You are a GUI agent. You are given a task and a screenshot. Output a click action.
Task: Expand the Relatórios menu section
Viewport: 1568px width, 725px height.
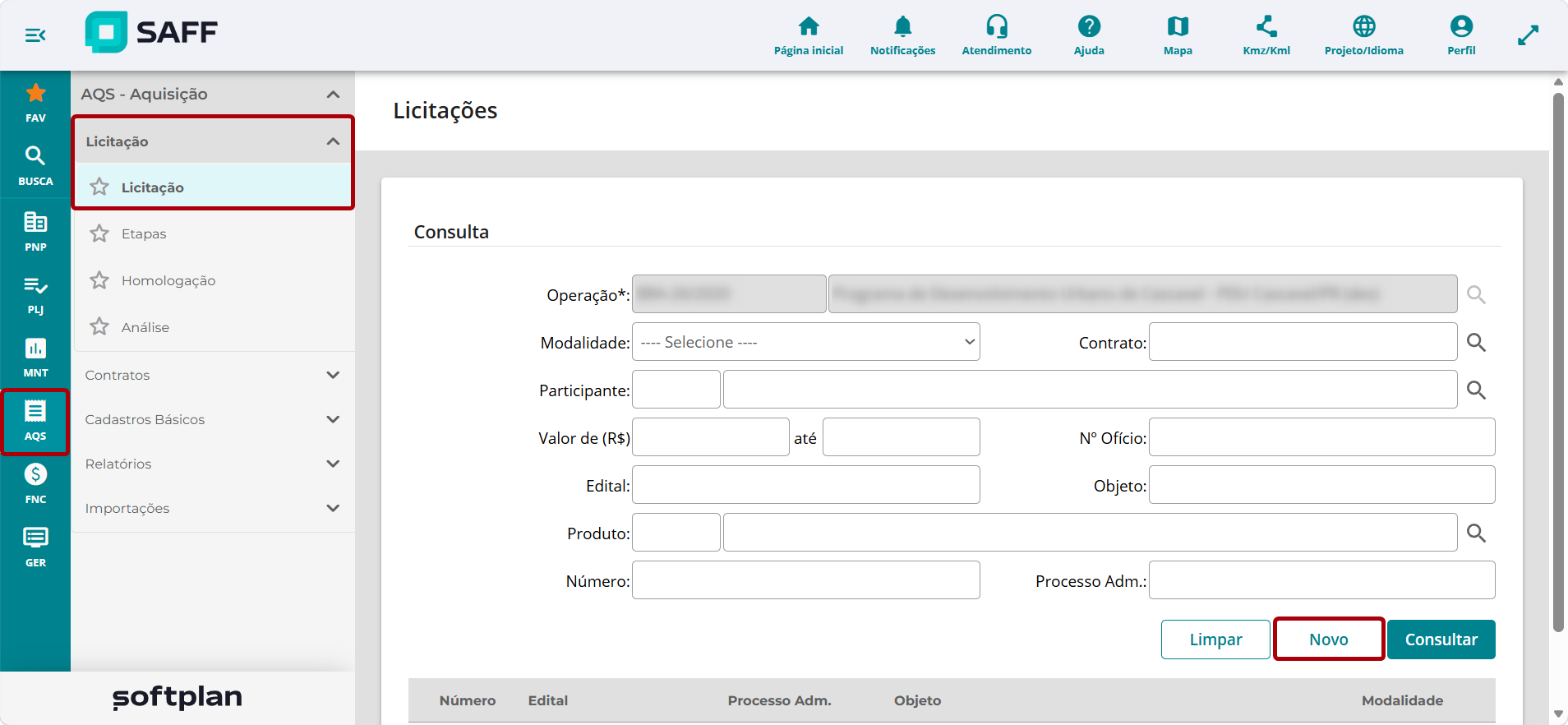tap(213, 464)
